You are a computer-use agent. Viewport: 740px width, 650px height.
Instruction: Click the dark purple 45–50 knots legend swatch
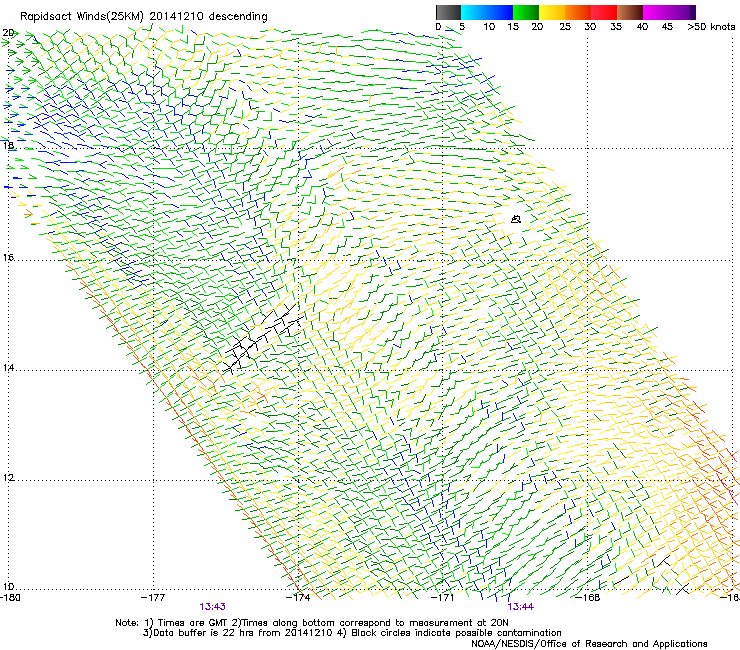[682, 12]
